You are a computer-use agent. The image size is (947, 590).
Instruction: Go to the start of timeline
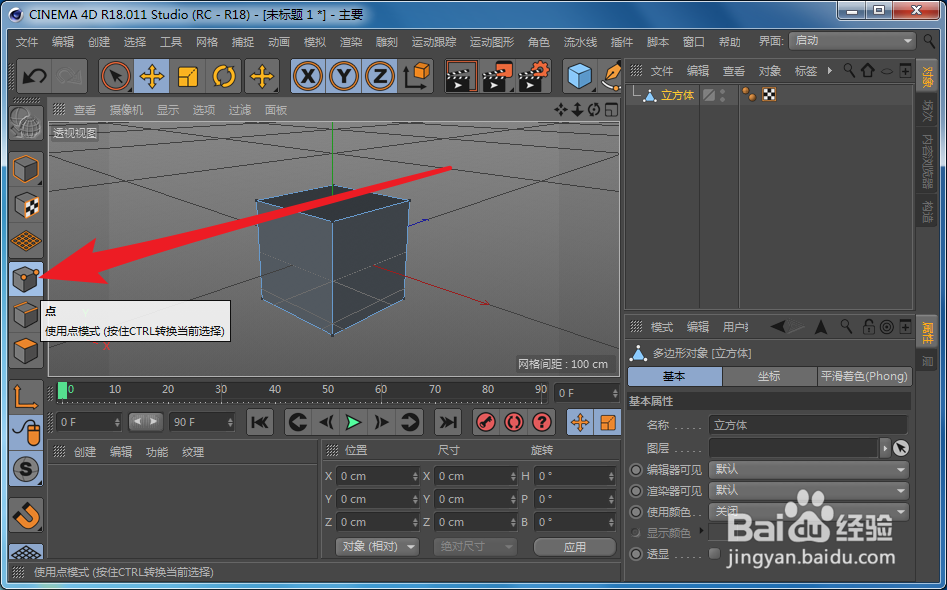[260, 422]
